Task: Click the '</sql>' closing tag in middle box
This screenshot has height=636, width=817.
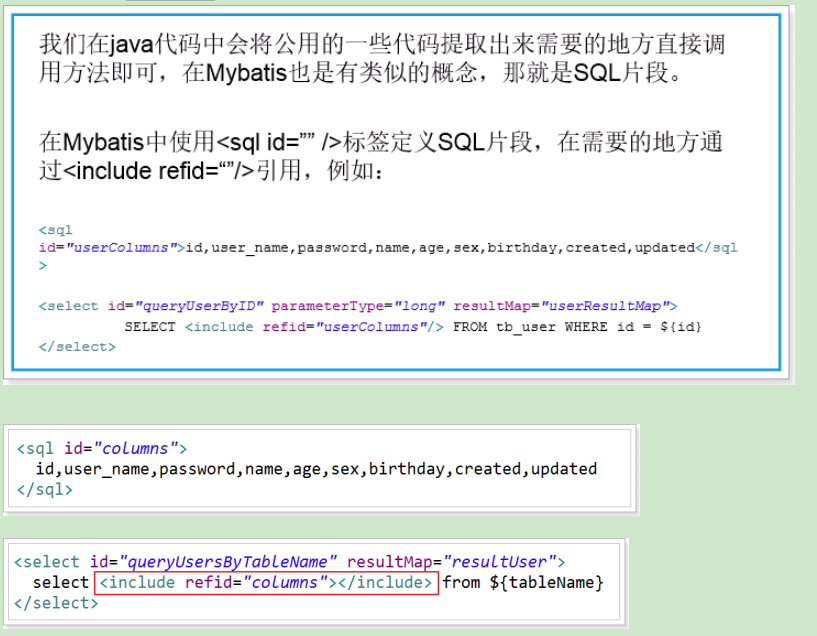Action: pyautogui.click(x=44, y=490)
